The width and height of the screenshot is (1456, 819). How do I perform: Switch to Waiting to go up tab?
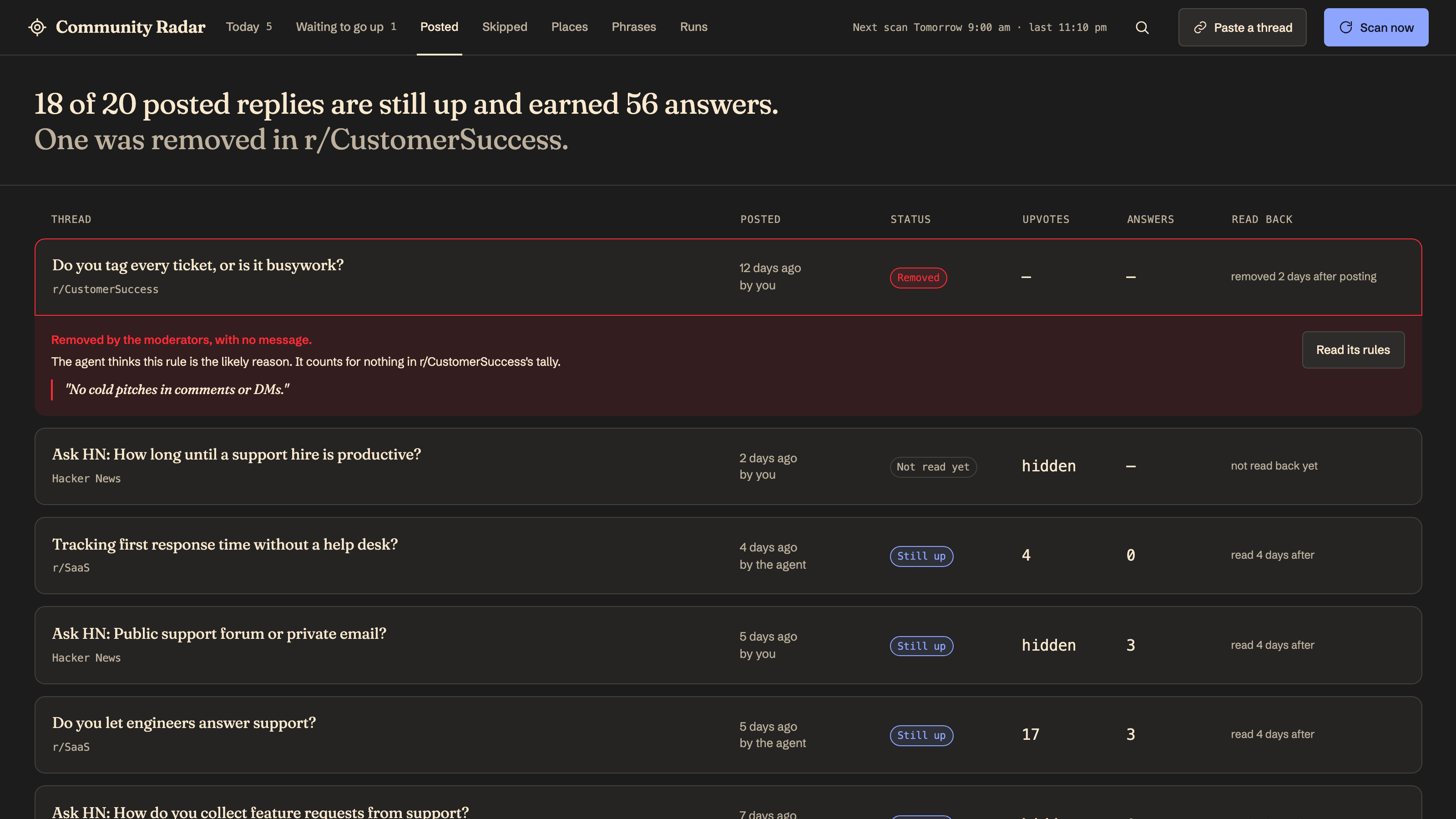tap(346, 26)
